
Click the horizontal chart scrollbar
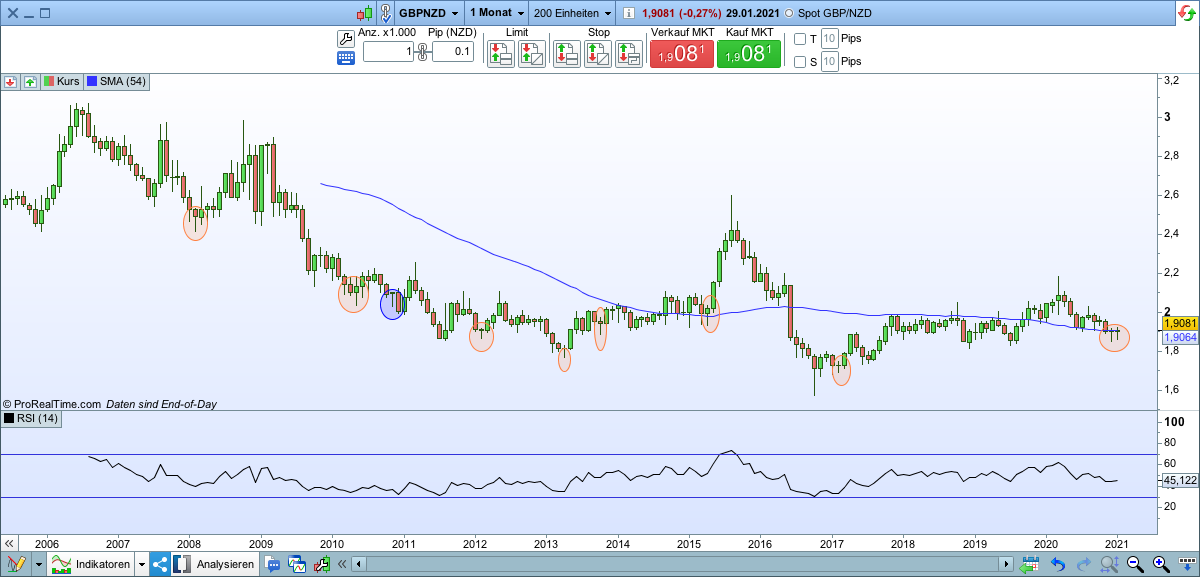pos(680,563)
